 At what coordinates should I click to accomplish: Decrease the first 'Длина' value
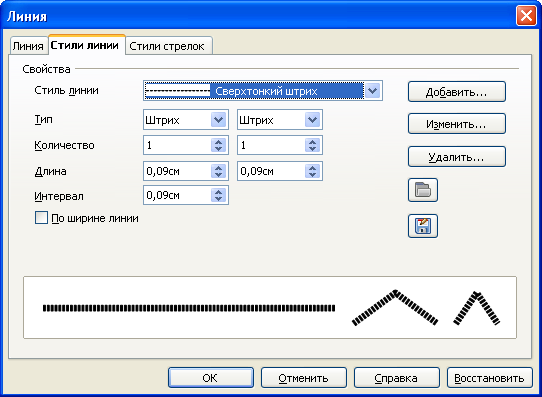[x=218, y=175]
